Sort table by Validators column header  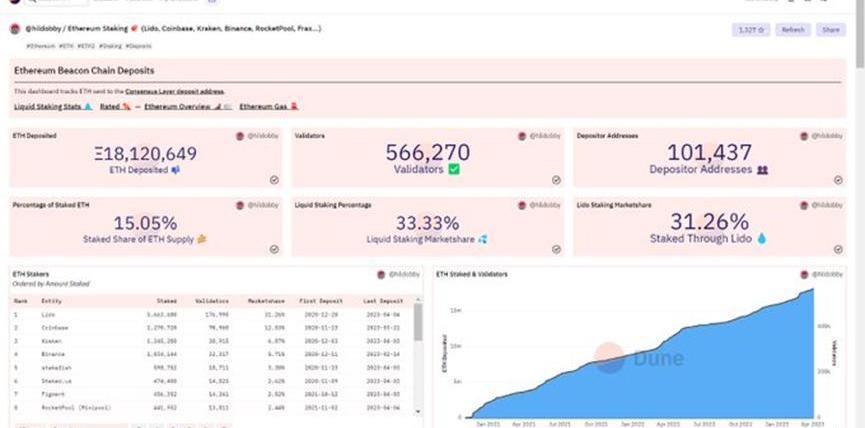[x=212, y=301]
